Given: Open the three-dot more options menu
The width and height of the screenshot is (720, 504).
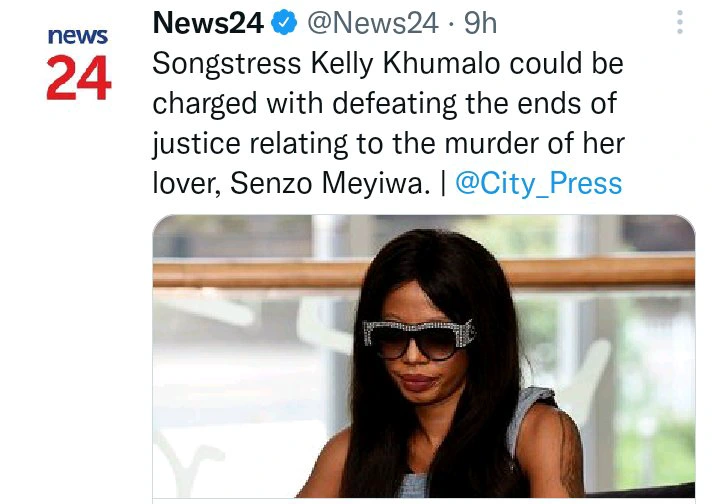Looking at the screenshot, I should click(x=680, y=22).
